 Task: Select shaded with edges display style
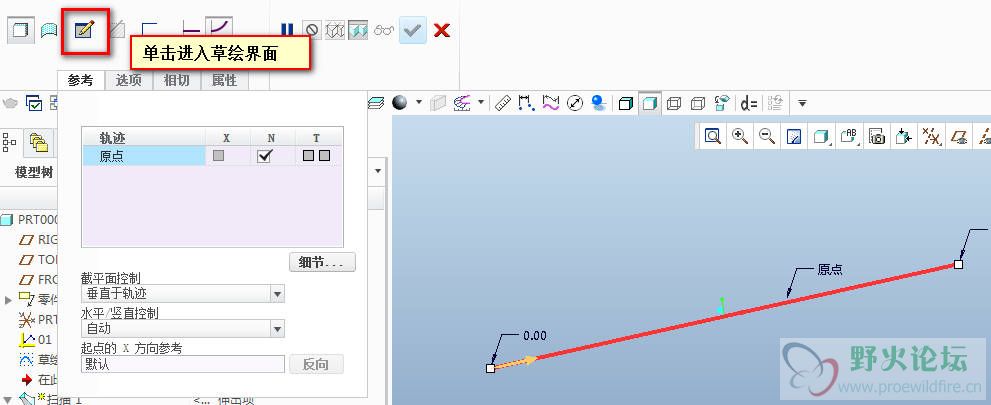pos(625,103)
